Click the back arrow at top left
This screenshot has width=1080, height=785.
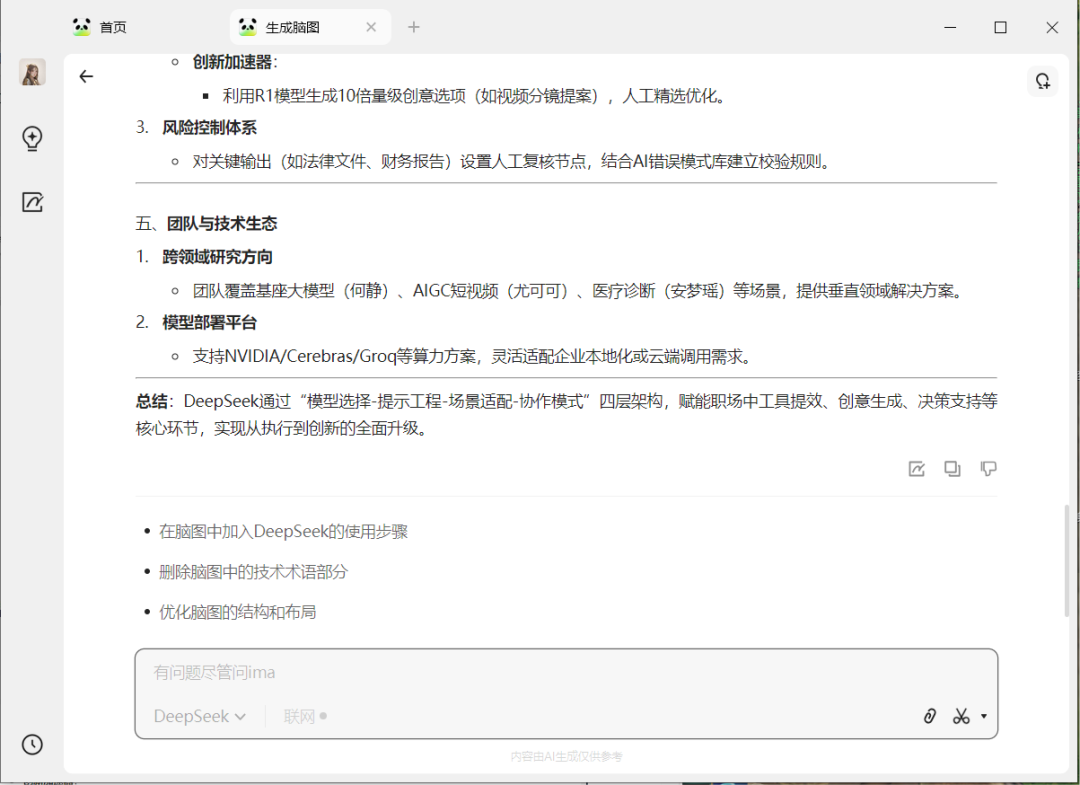click(86, 75)
